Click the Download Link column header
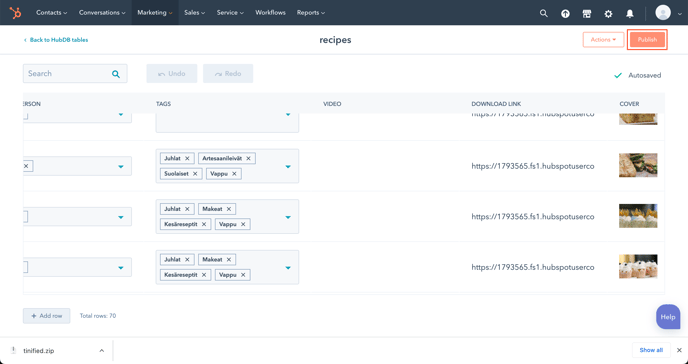Screen dimensions: 688x364 (x=496, y=104)
